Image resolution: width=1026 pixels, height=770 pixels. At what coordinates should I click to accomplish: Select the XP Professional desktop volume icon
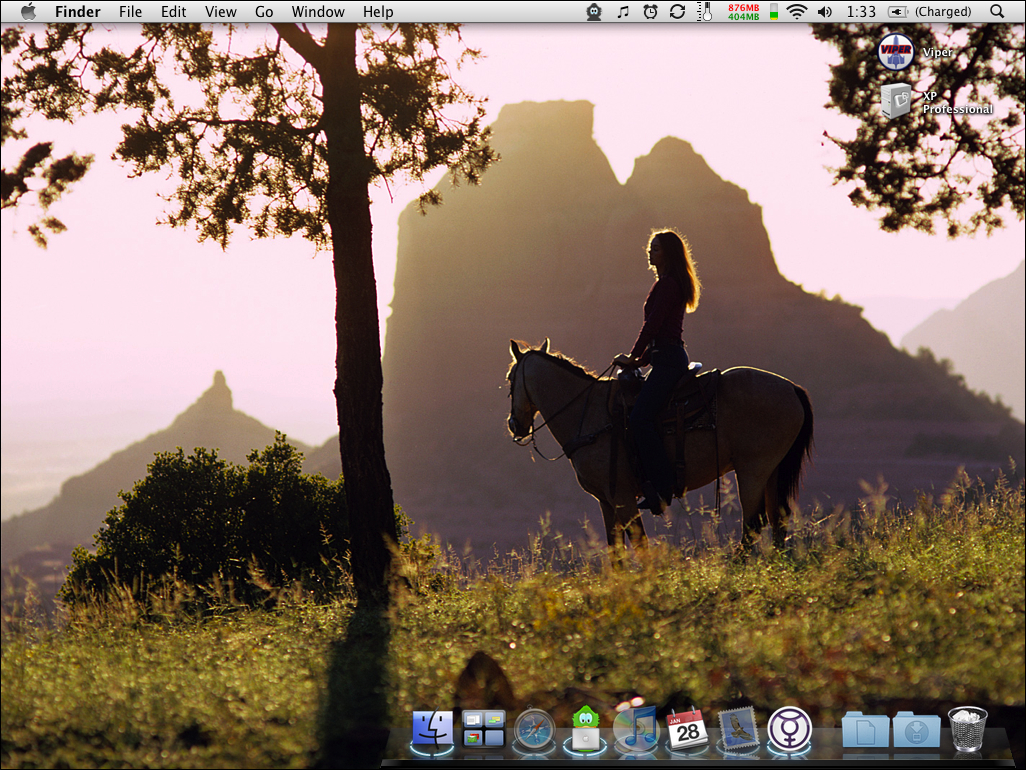[896, 101]
